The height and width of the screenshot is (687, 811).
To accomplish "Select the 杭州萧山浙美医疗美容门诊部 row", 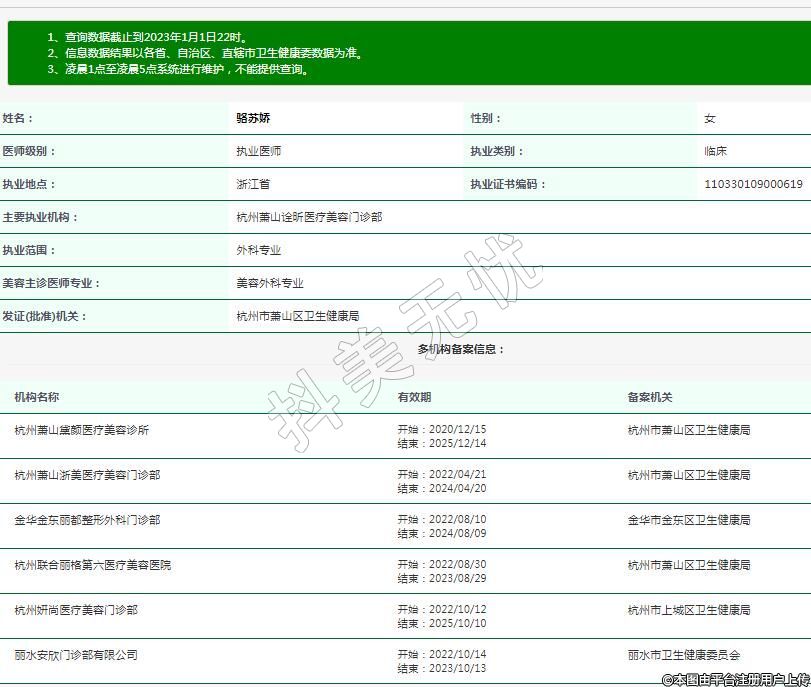I will [x=87, y=475].
